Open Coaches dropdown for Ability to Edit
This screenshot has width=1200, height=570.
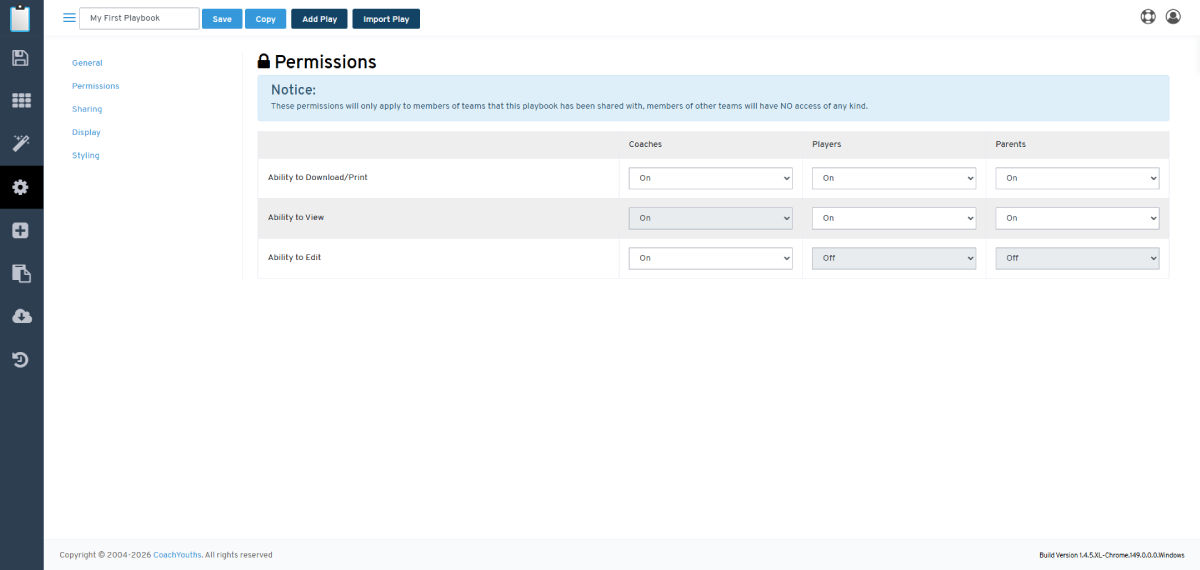point(710,258)
